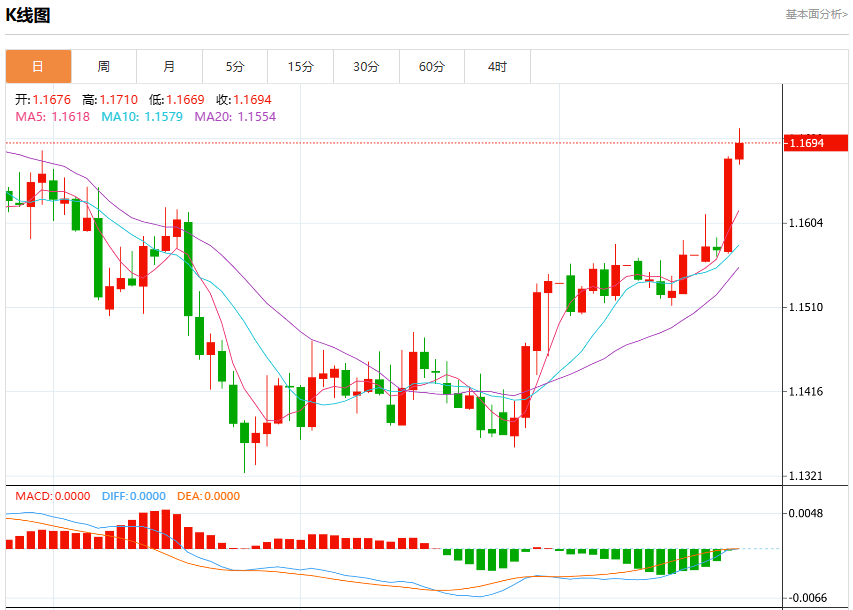Click the K线图 heading
This screenshot has height=610, width=853.
point(28,15)
